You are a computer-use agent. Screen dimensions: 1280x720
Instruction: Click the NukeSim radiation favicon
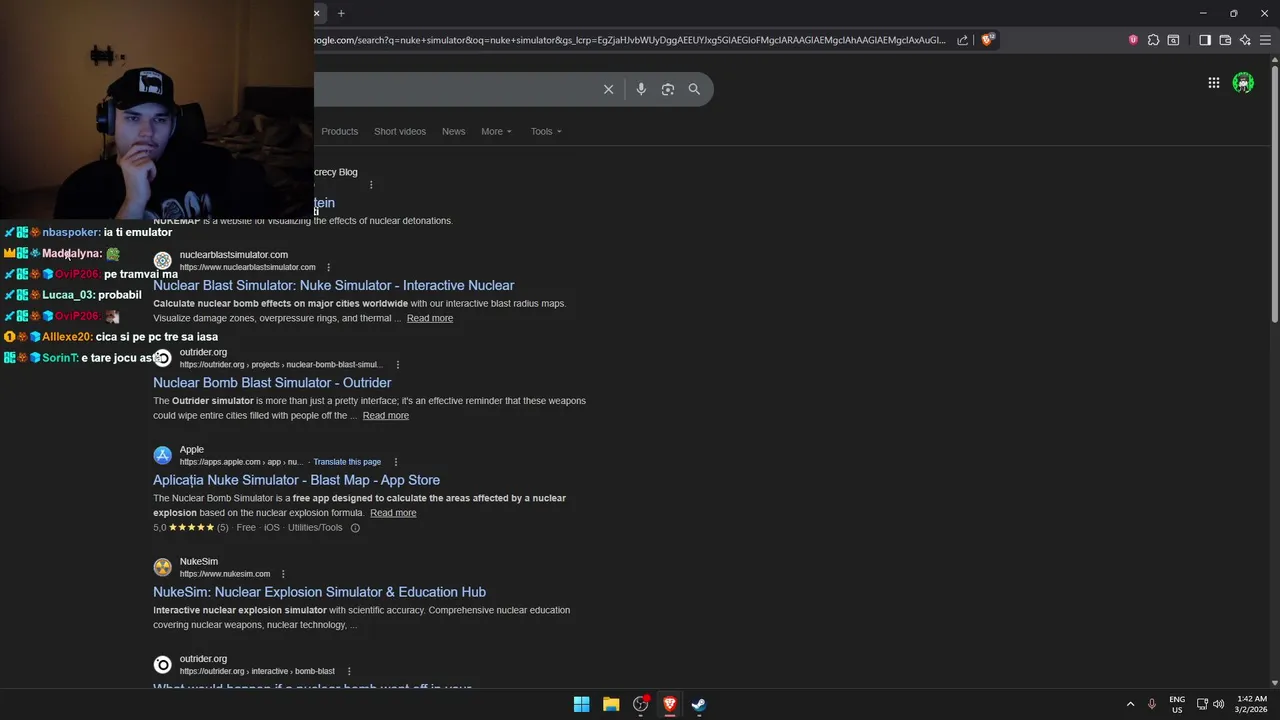click(162, 567)
